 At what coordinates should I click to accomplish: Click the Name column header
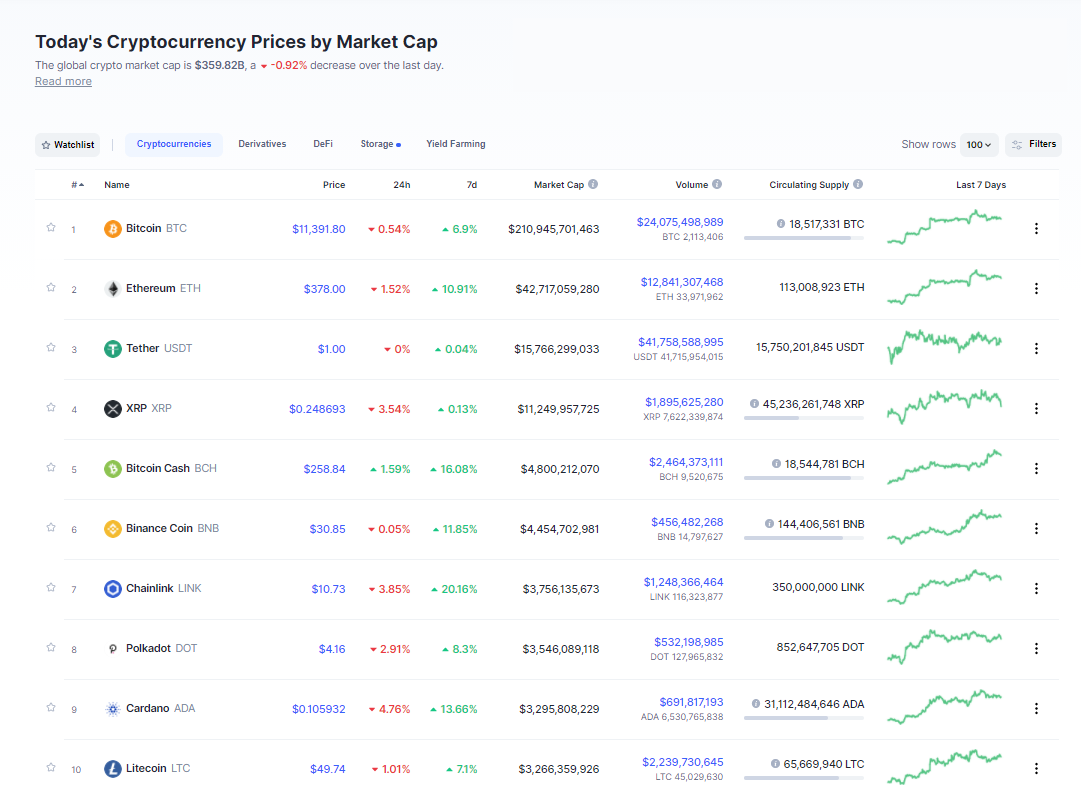pyautogui.click(x=117, y=185)
